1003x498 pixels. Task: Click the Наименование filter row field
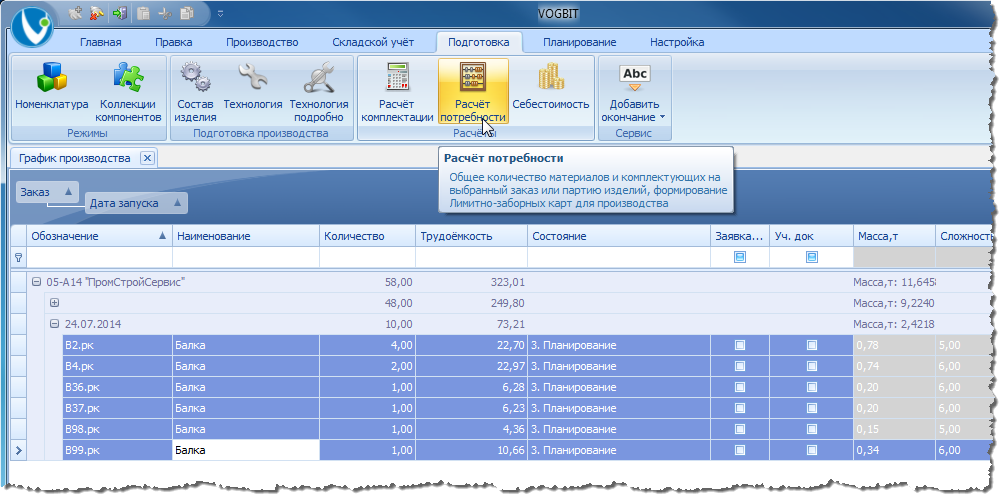pos(246,257)
